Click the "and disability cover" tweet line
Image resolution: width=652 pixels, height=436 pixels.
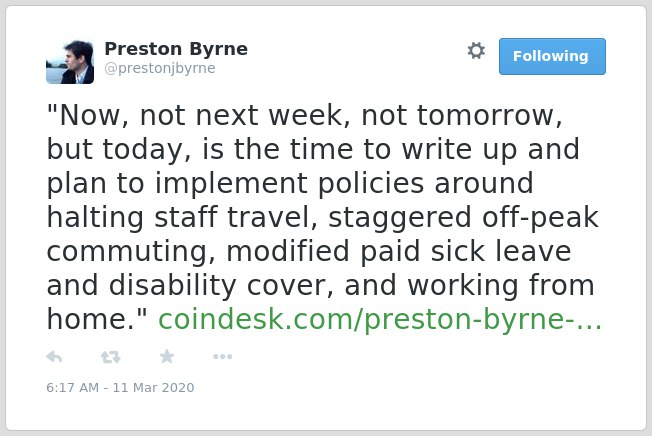[x=320, y=286]
